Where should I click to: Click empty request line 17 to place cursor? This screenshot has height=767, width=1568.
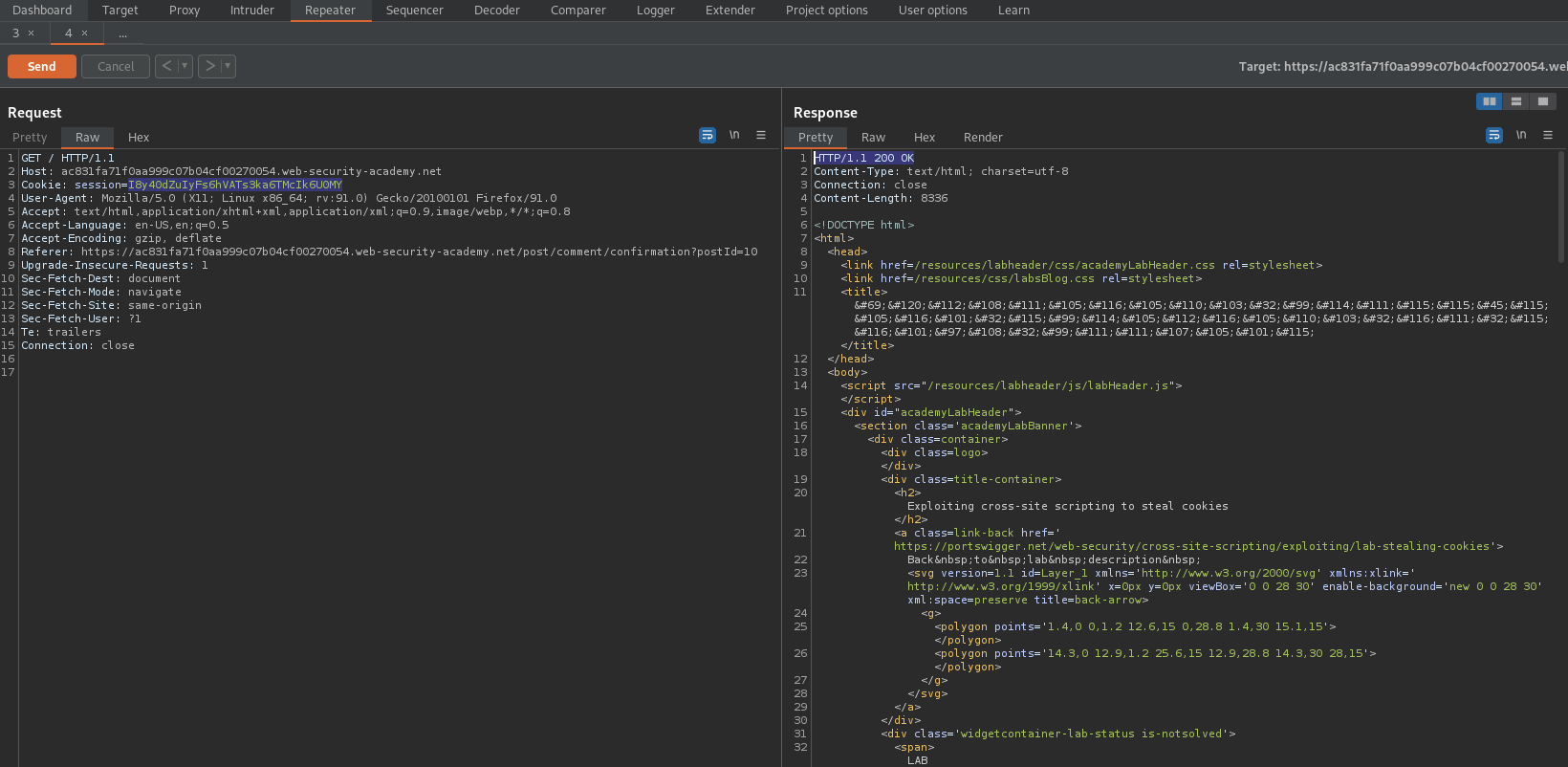point(400,372)
